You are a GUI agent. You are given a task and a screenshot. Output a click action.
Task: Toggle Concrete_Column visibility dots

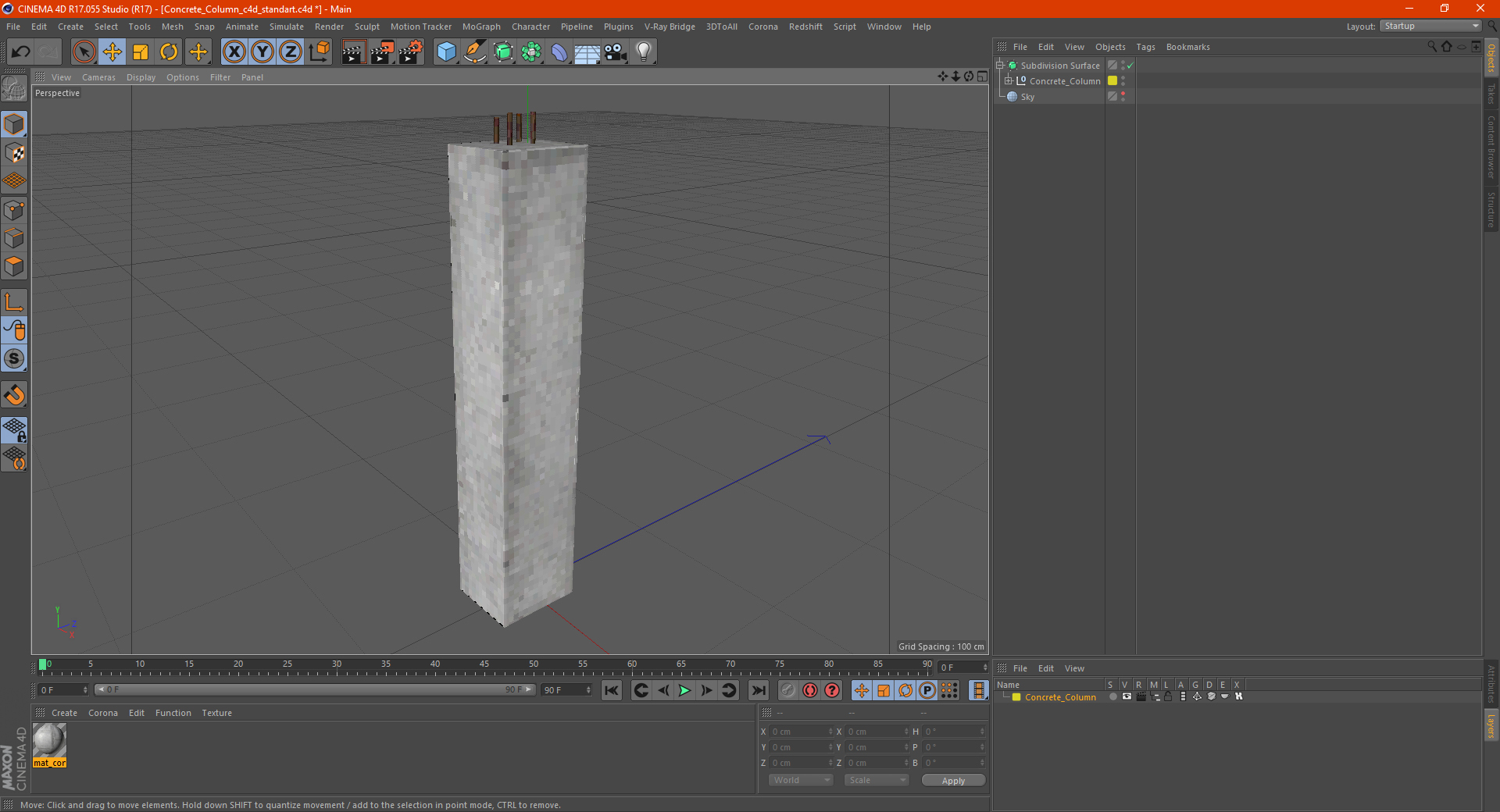click(x=1123, y=80)
